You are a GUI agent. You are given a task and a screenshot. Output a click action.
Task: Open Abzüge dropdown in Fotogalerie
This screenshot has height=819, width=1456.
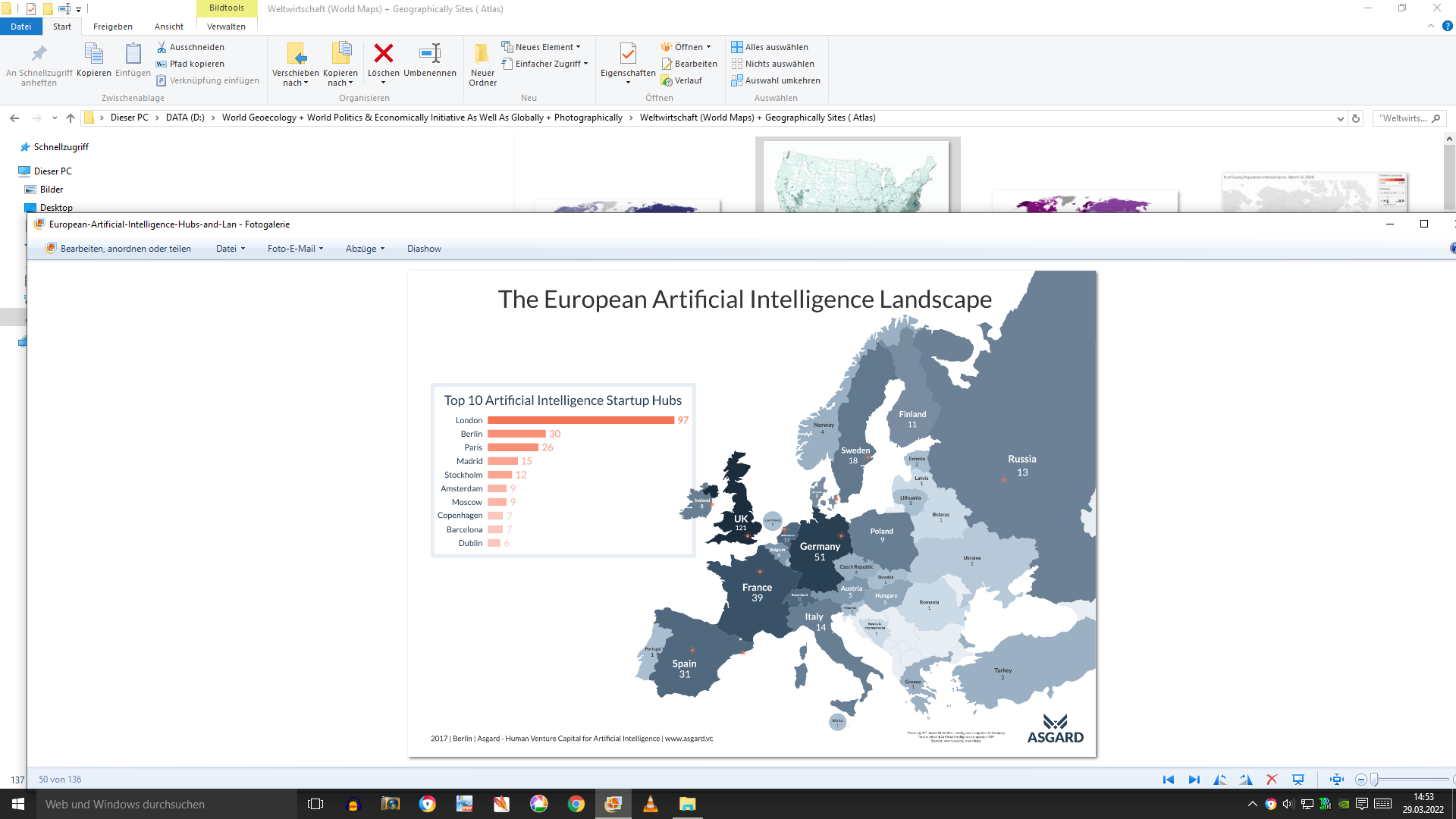click(x=366, y=249)
